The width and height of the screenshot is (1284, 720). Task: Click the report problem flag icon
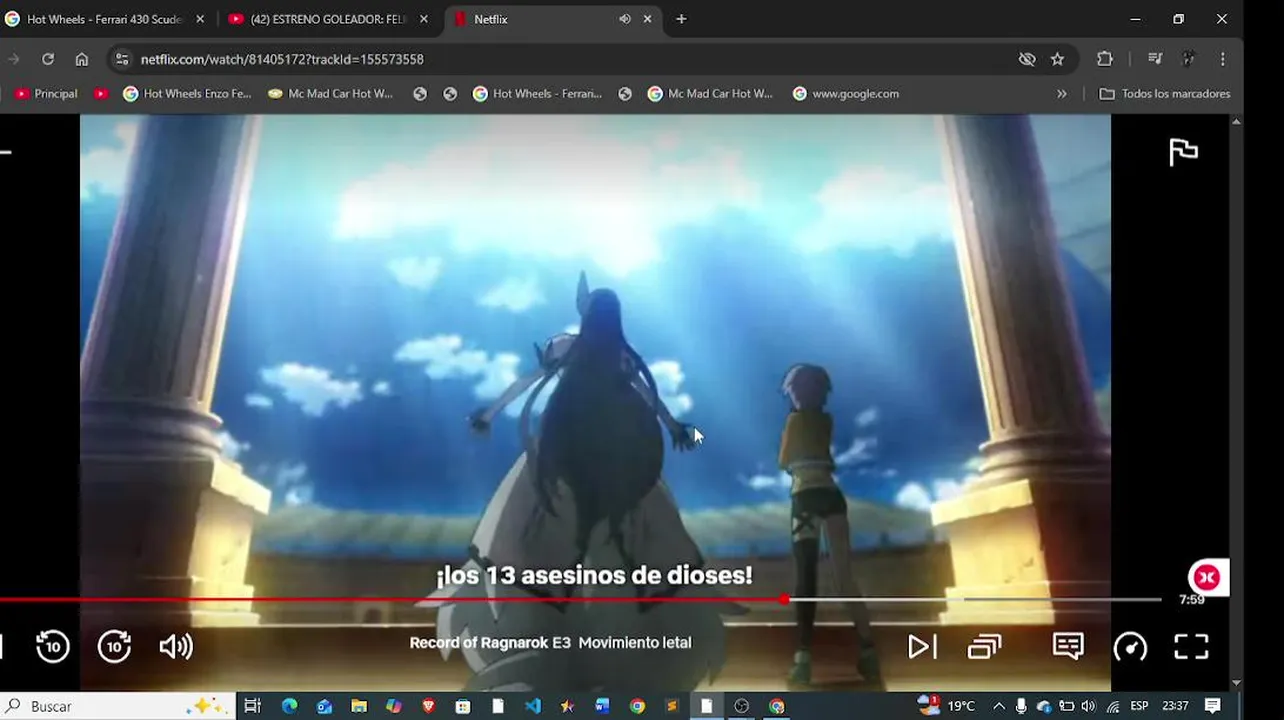(x=1183, y=152)
